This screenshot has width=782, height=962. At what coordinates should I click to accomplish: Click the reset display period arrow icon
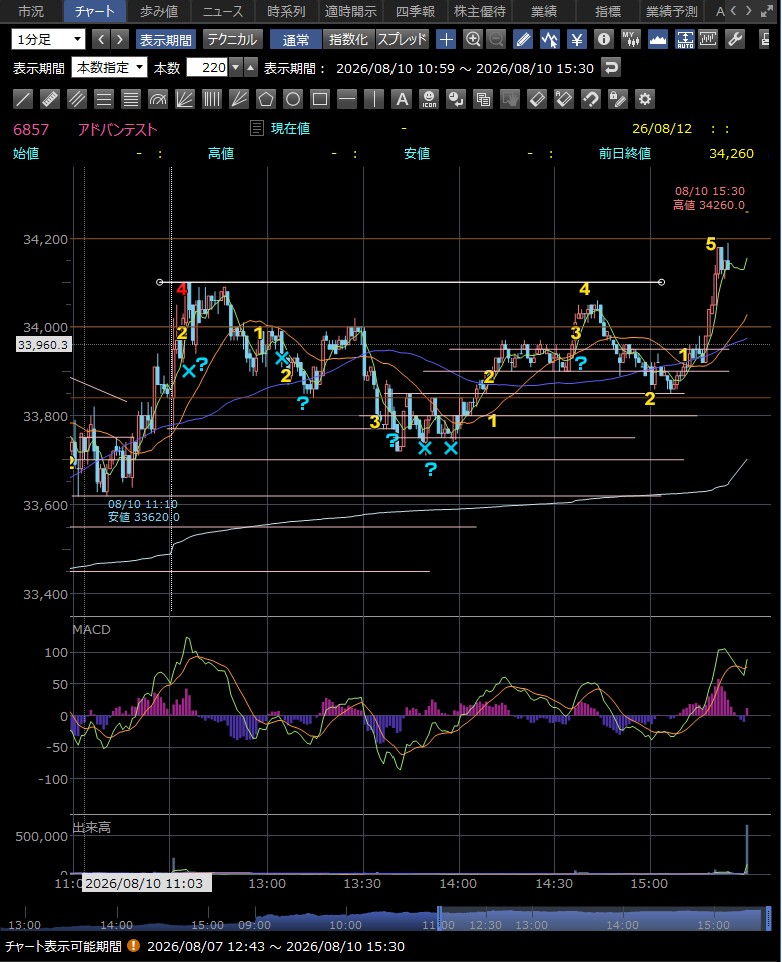coord(611,67)
